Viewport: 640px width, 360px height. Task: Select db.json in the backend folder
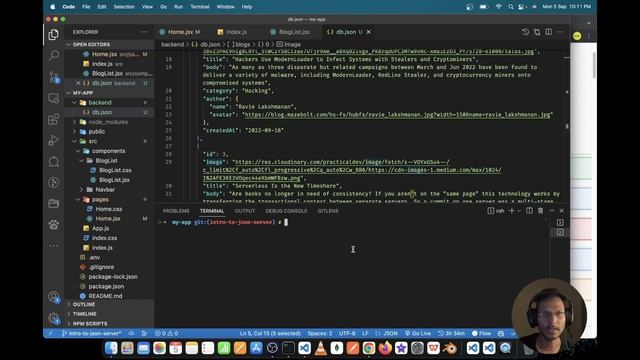click(x=102, y=112)
